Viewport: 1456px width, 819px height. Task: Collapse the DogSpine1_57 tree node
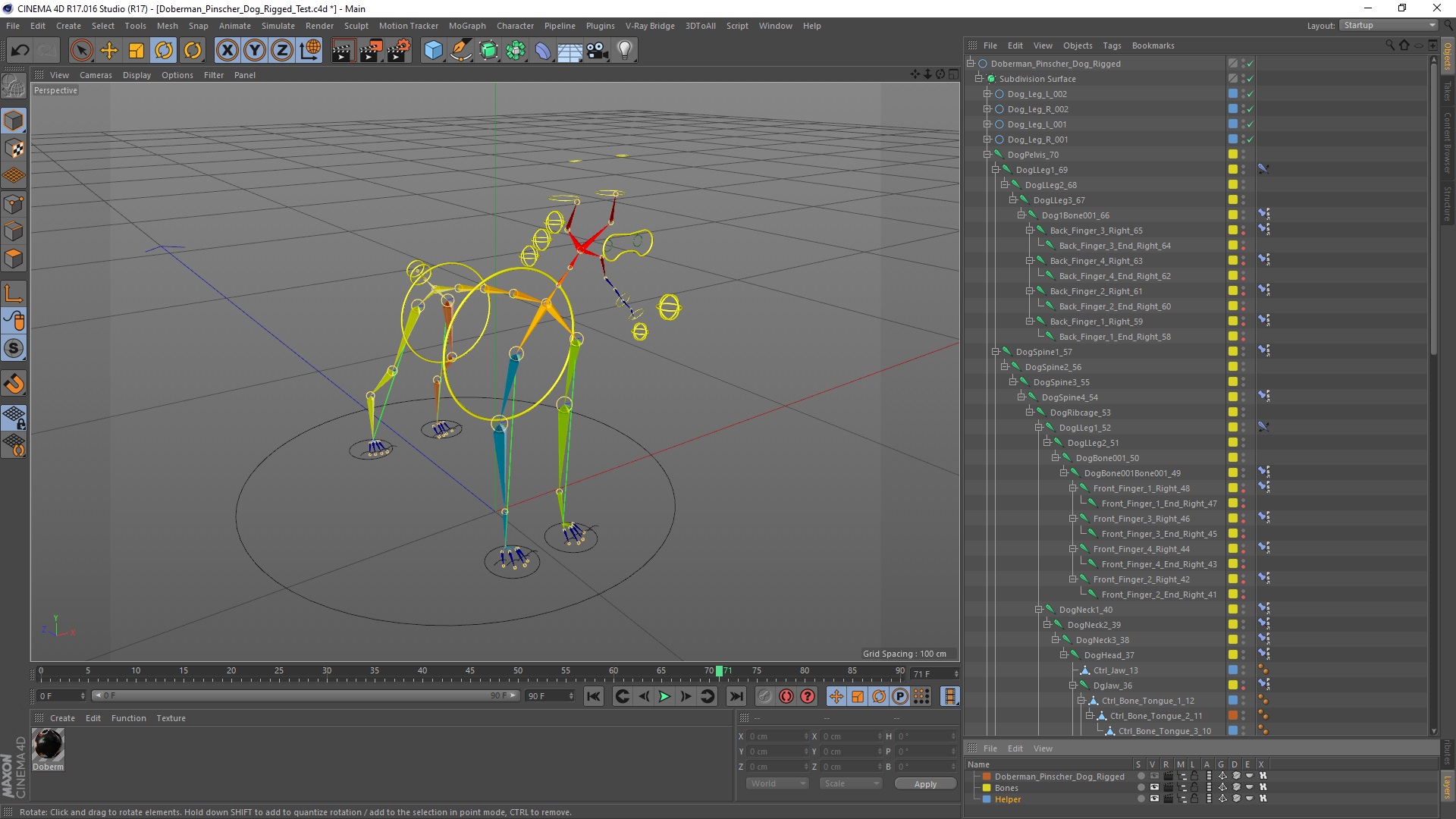click(996, 352)
